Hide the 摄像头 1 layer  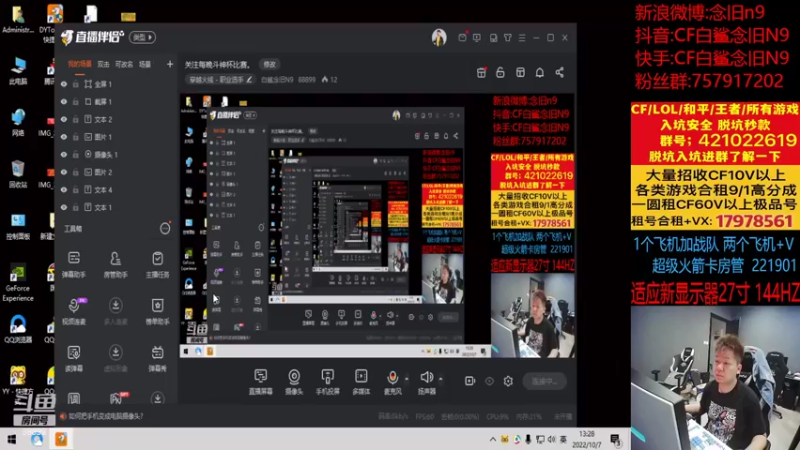point(64,155)
